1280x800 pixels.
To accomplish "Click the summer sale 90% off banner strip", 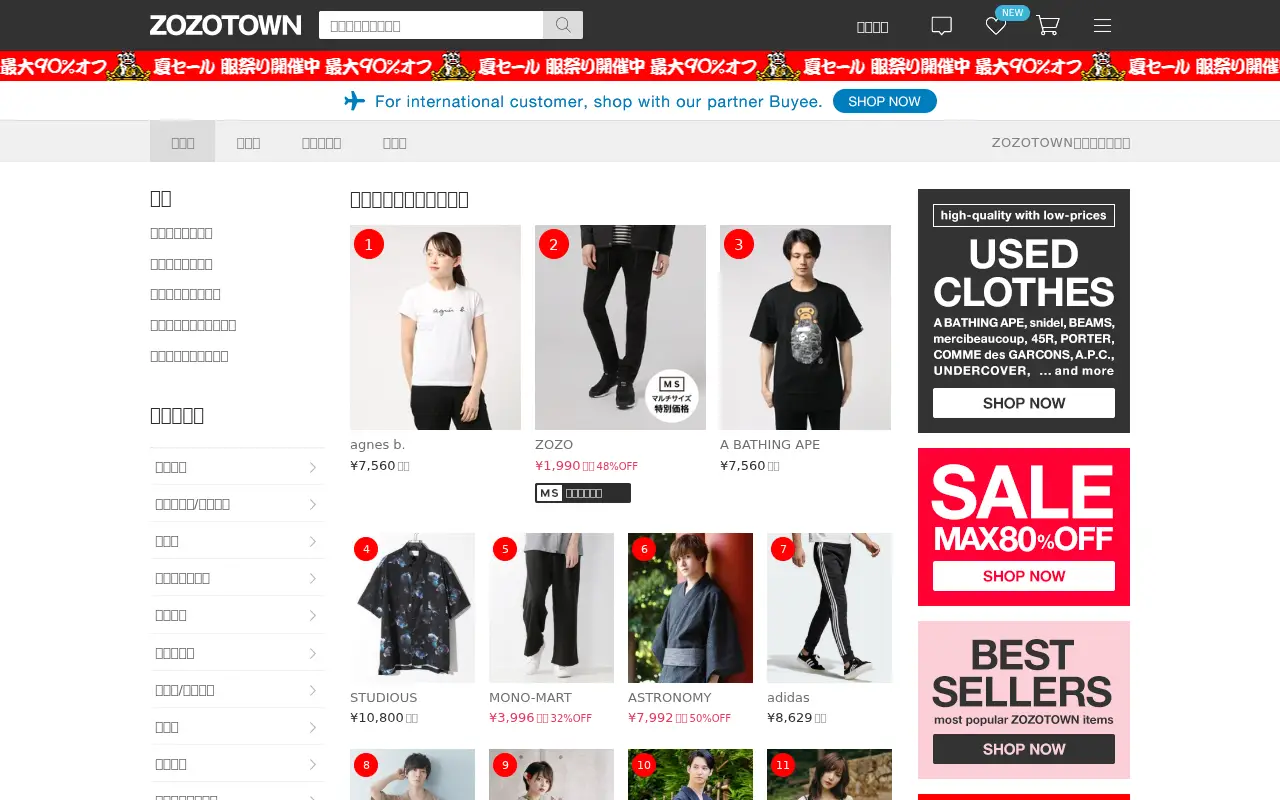I will pyautogui.click(x=640, y=66).
